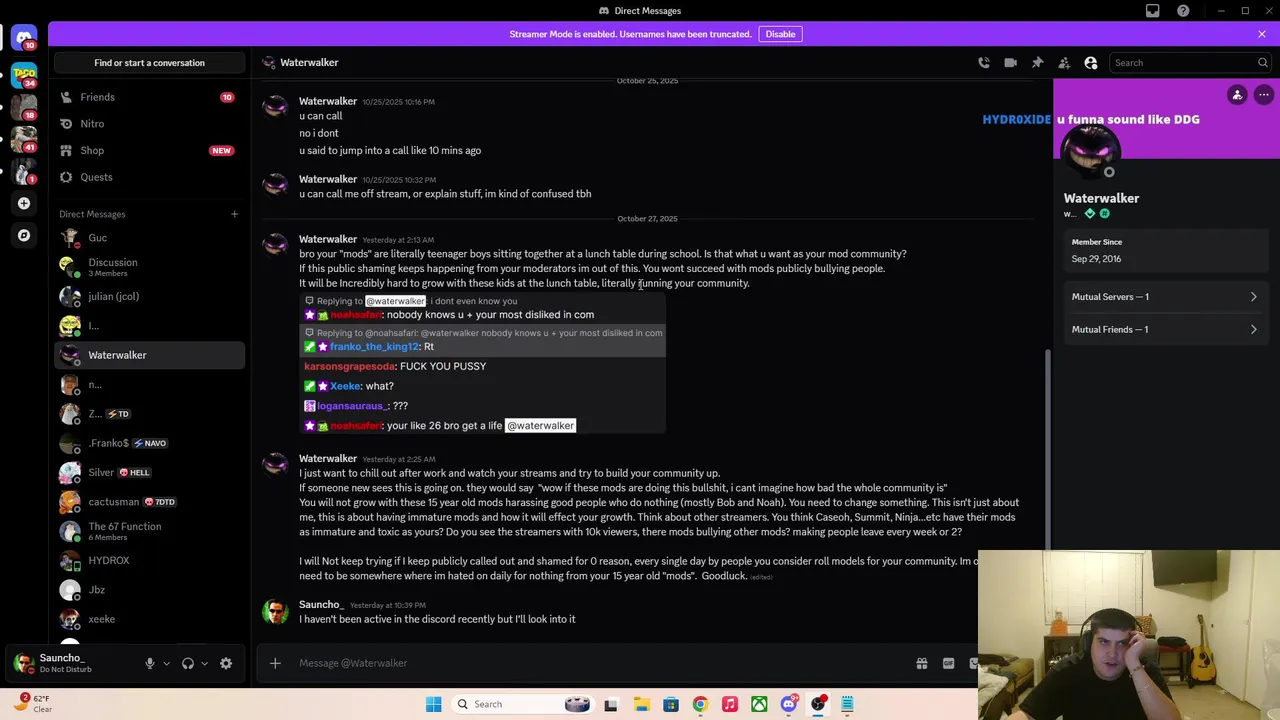1280x720 pixels.
Task: Click the Windows taskbar Search box
Action: [x=523, y=704]
